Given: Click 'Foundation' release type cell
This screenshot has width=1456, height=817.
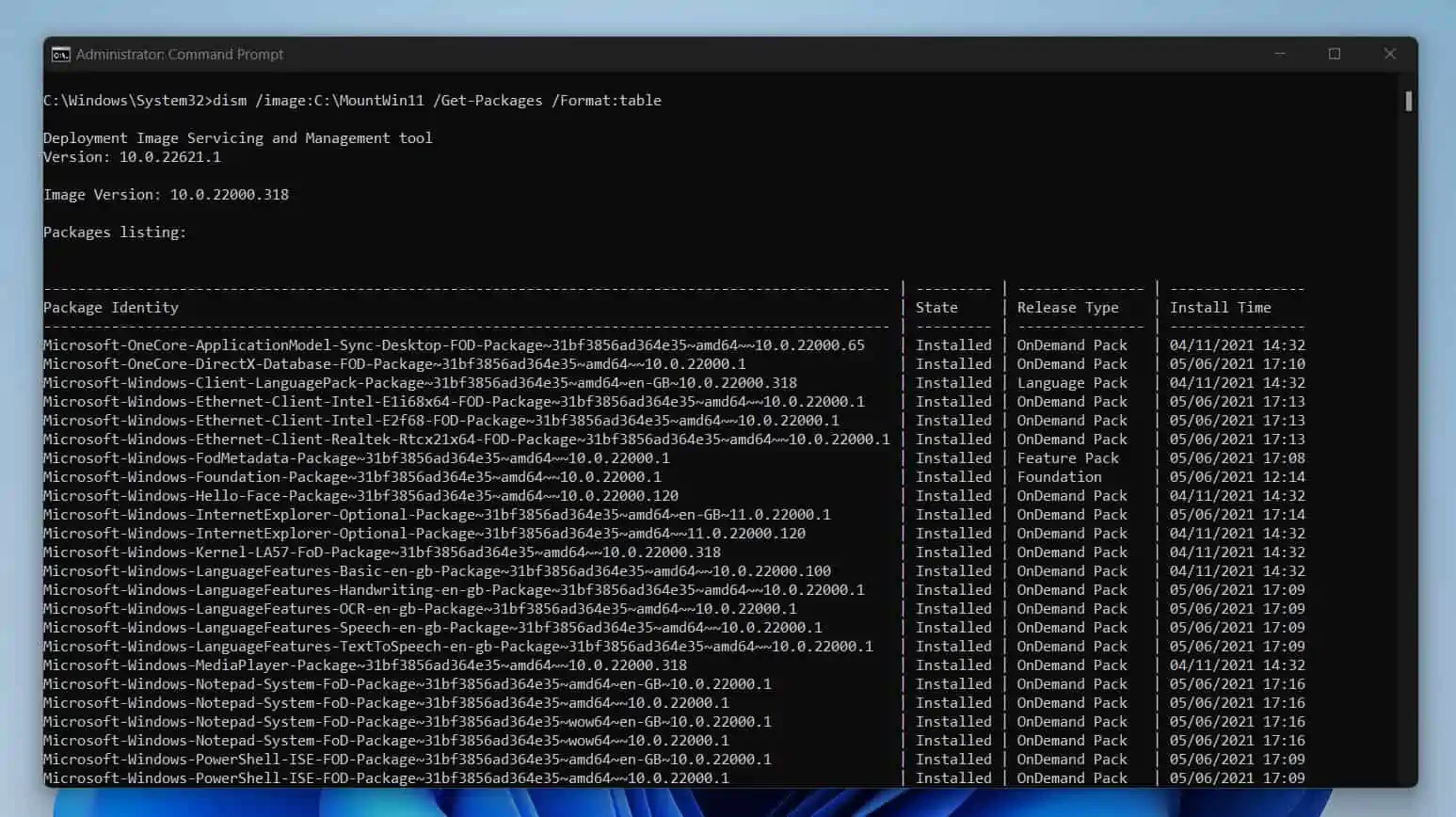Looking at the screenshot, I should click(1059, 477).
